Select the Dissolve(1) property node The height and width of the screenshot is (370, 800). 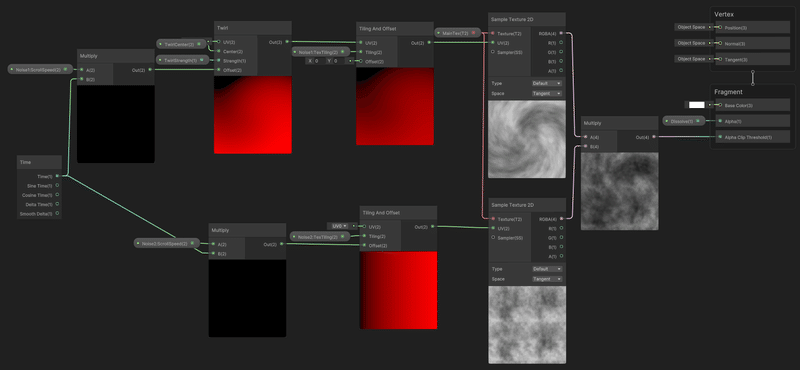tap(684, 121)
